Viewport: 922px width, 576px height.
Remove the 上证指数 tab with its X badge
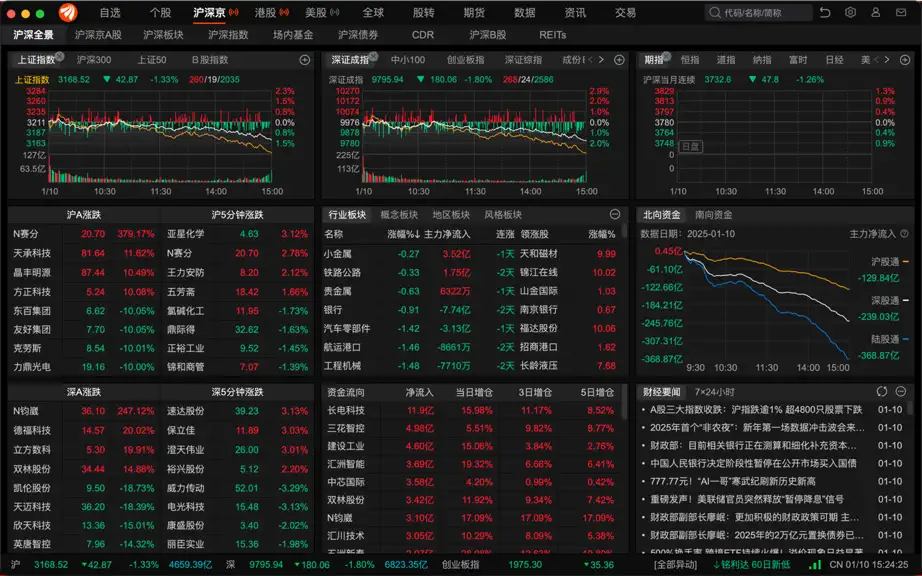point(59,56)
